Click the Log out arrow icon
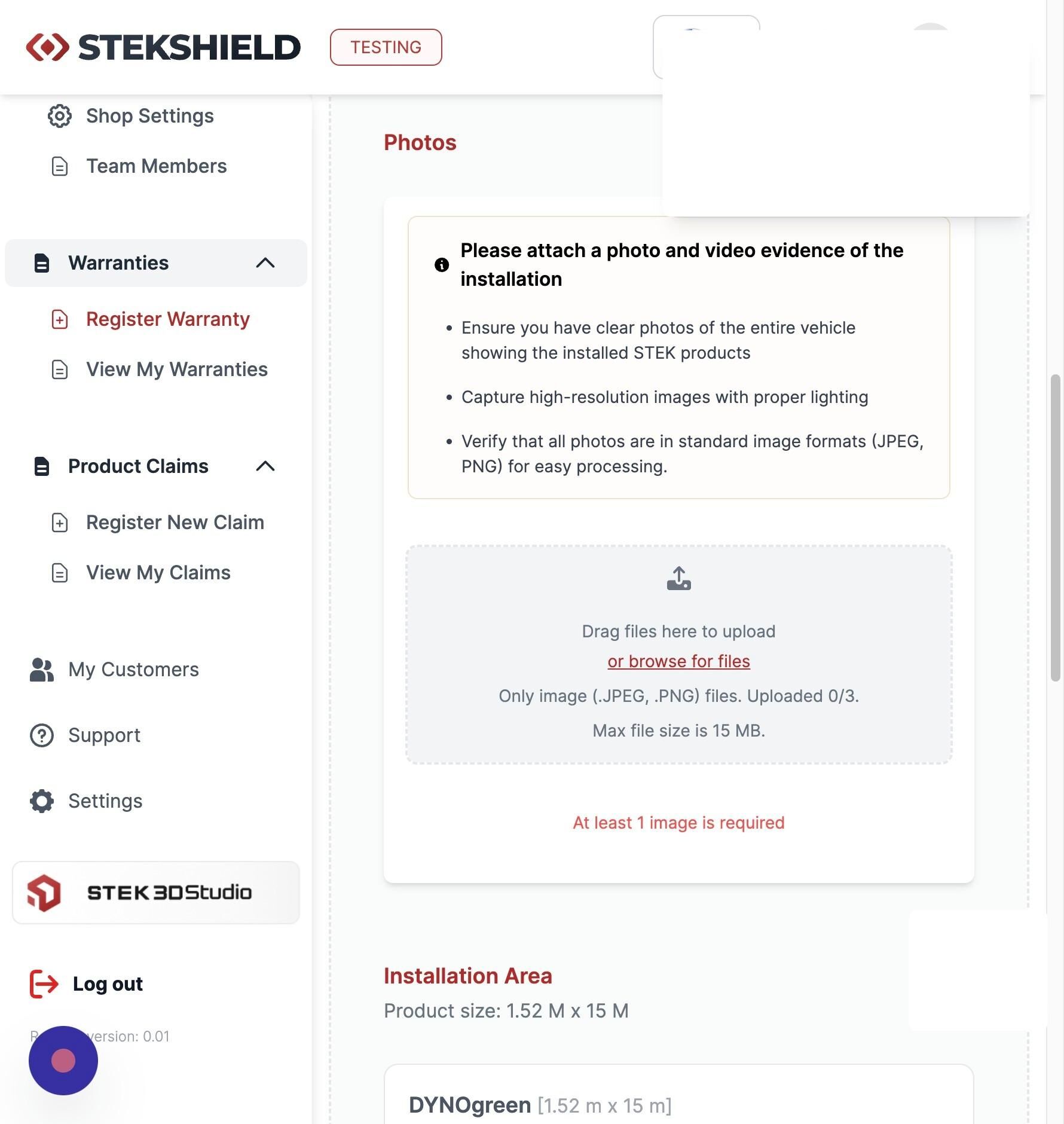Image resolution: width=1064 pixels, height=1124 pixels. (x=44, y=984)
